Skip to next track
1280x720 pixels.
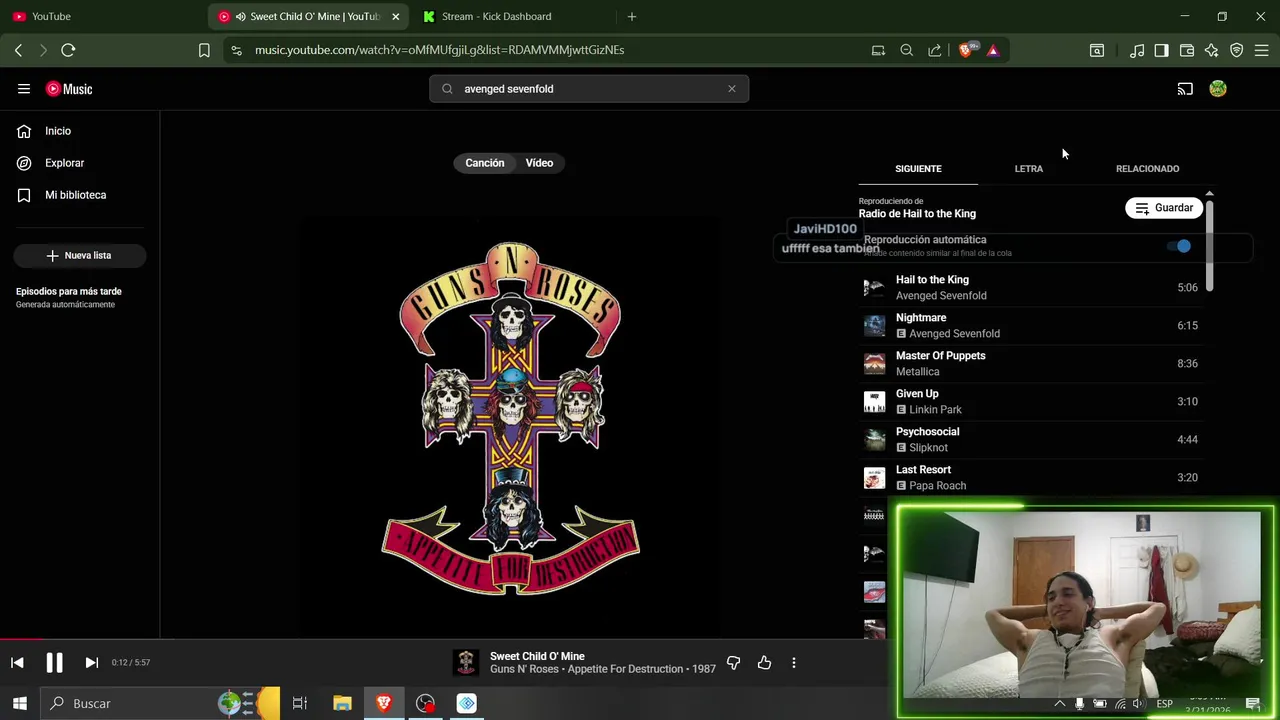click(x=91, y=662)
